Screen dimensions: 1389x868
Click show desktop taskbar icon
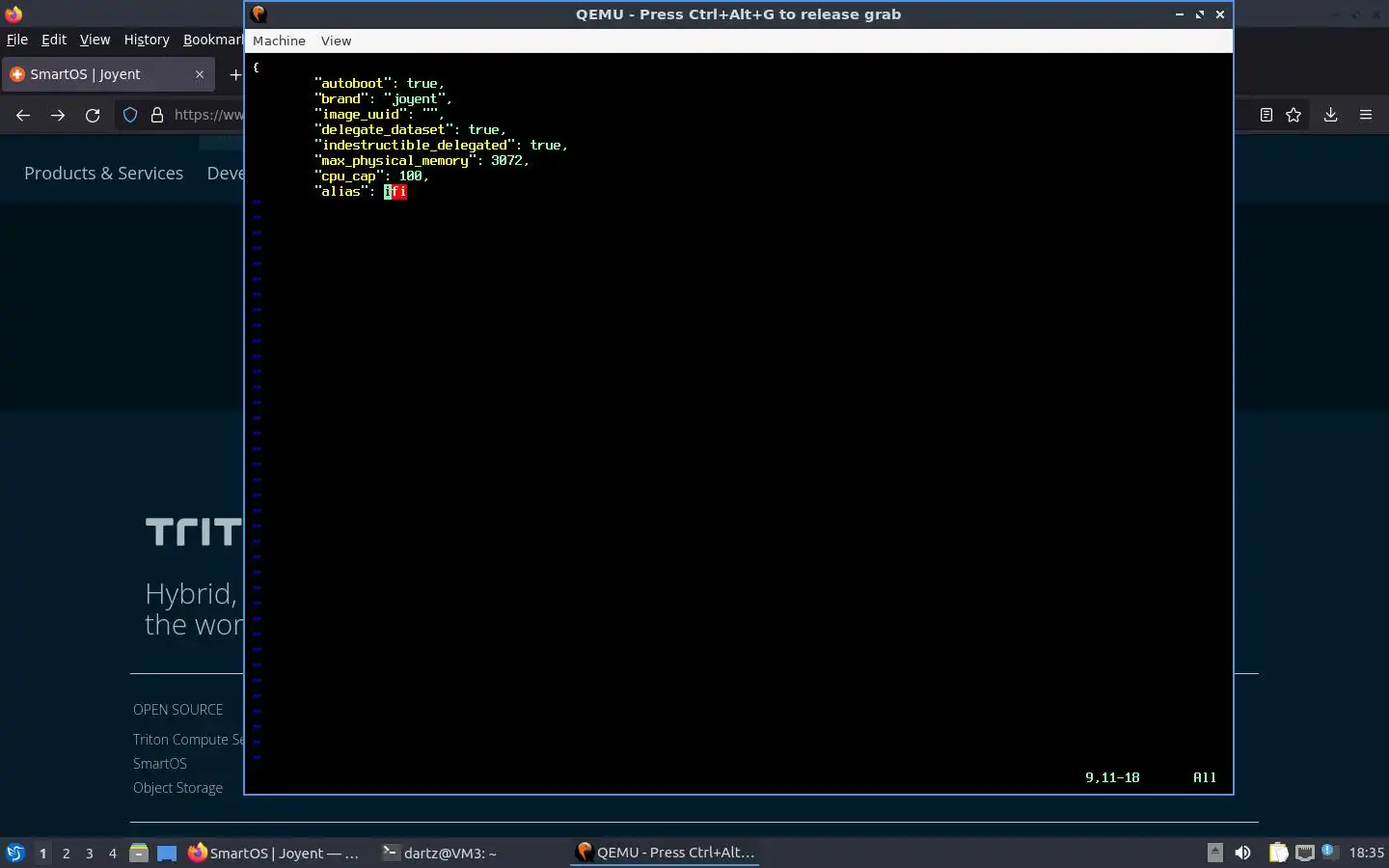[167, 853]
